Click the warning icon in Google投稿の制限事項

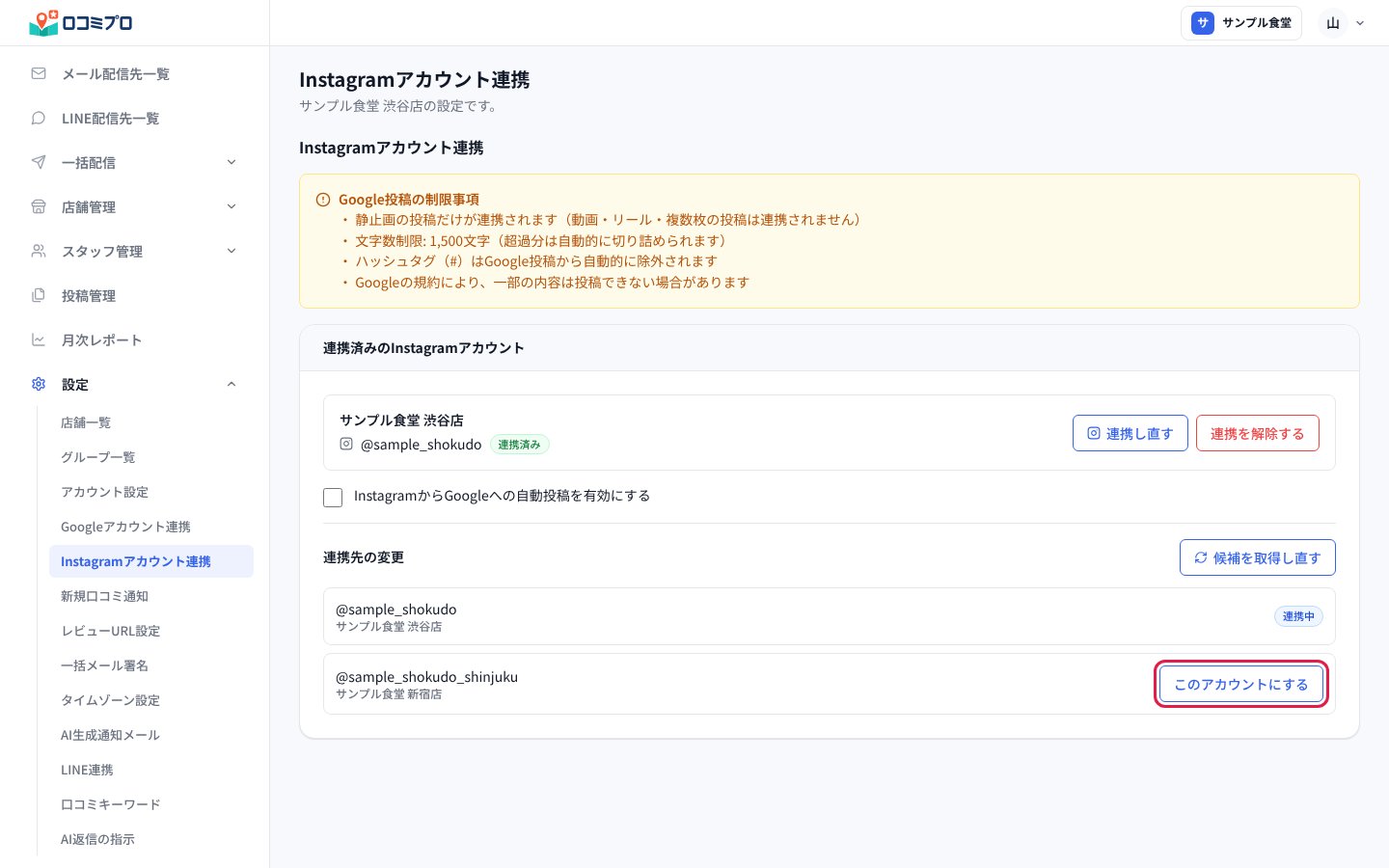[x=323, y=200]
